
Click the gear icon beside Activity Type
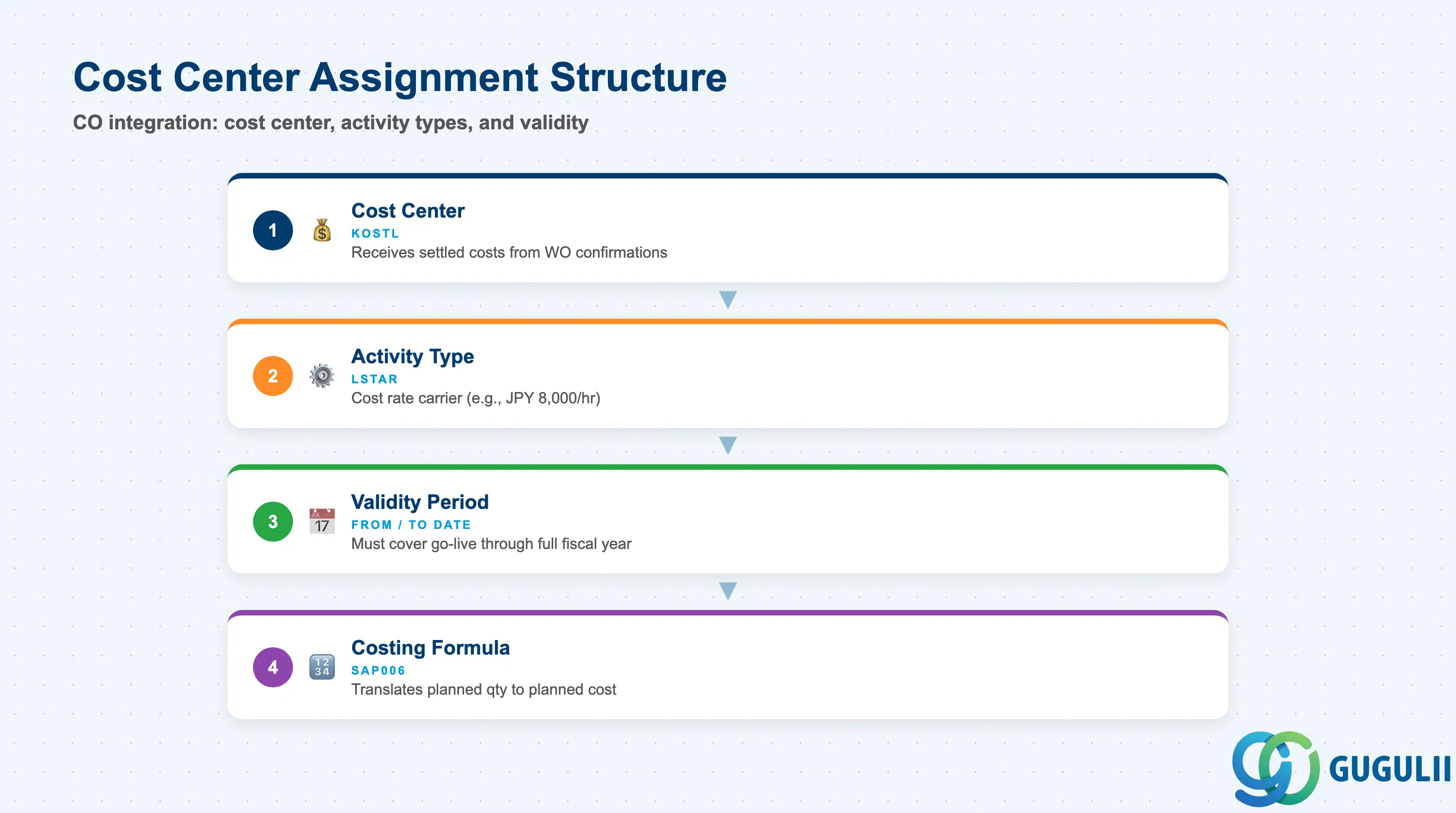click(322, 376)
